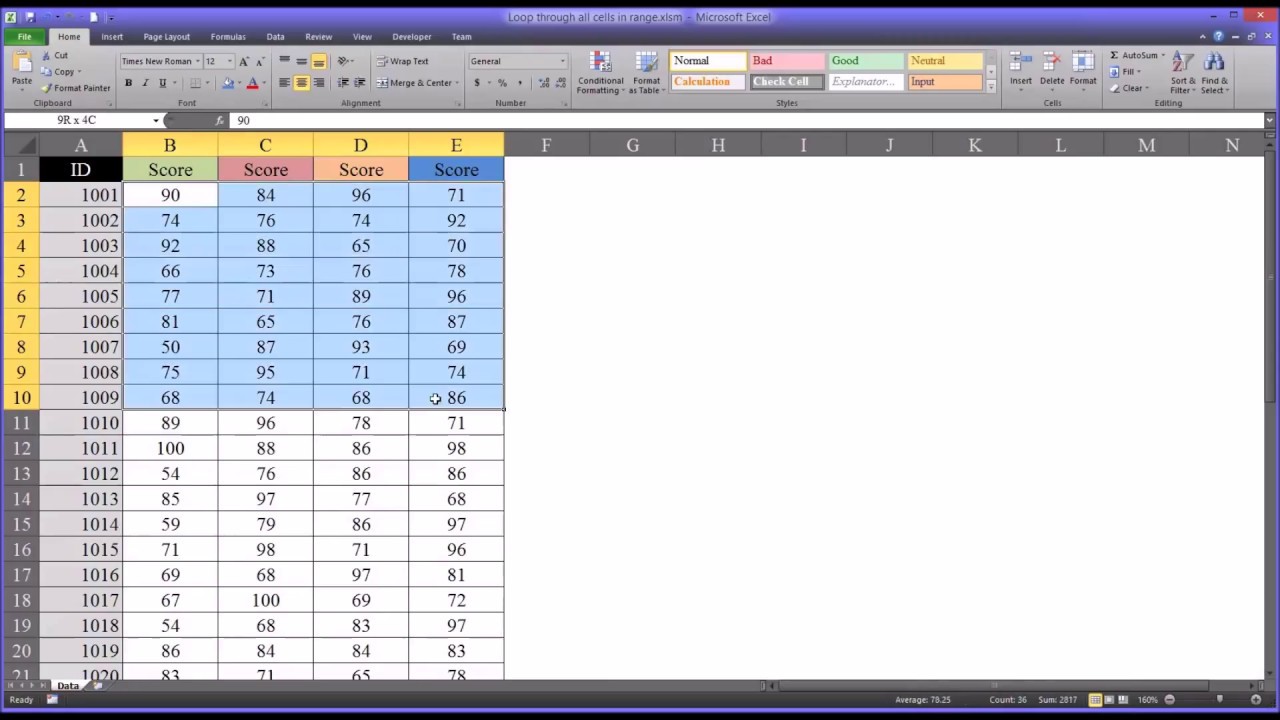This screenshot has width=1280, height=720.
Task: Open the font size dropdown
Action: pyautogui.click(x=230, y=61)
